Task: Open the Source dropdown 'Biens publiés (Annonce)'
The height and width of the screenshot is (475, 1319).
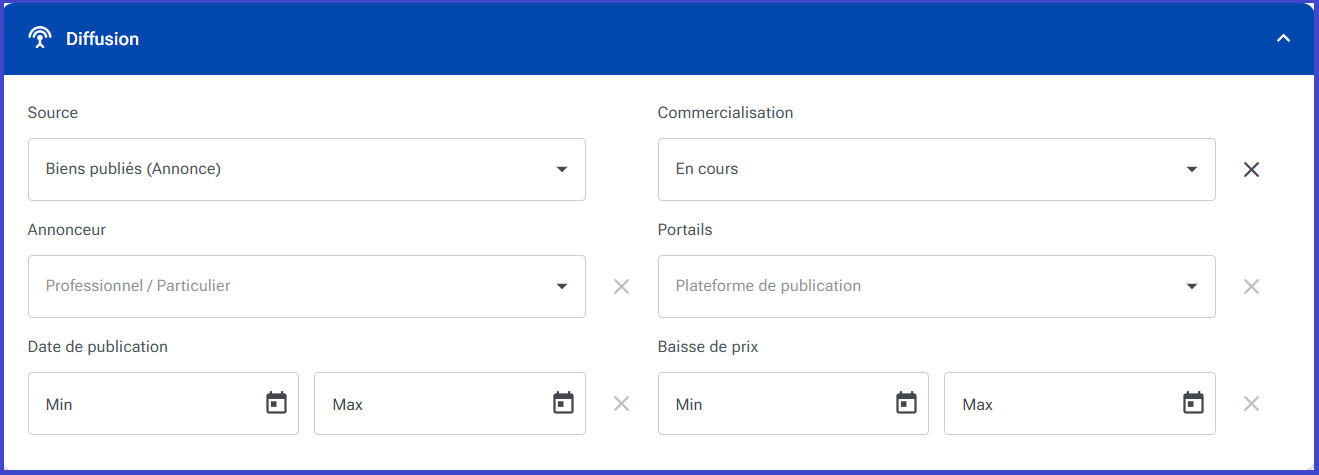Action: click(307, 169)
